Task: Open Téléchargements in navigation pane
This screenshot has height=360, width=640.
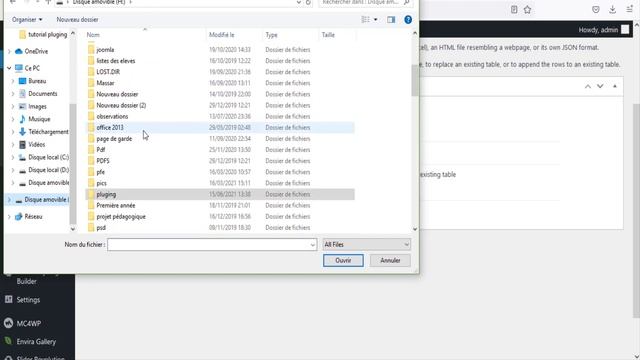Action: click(48, 132)
